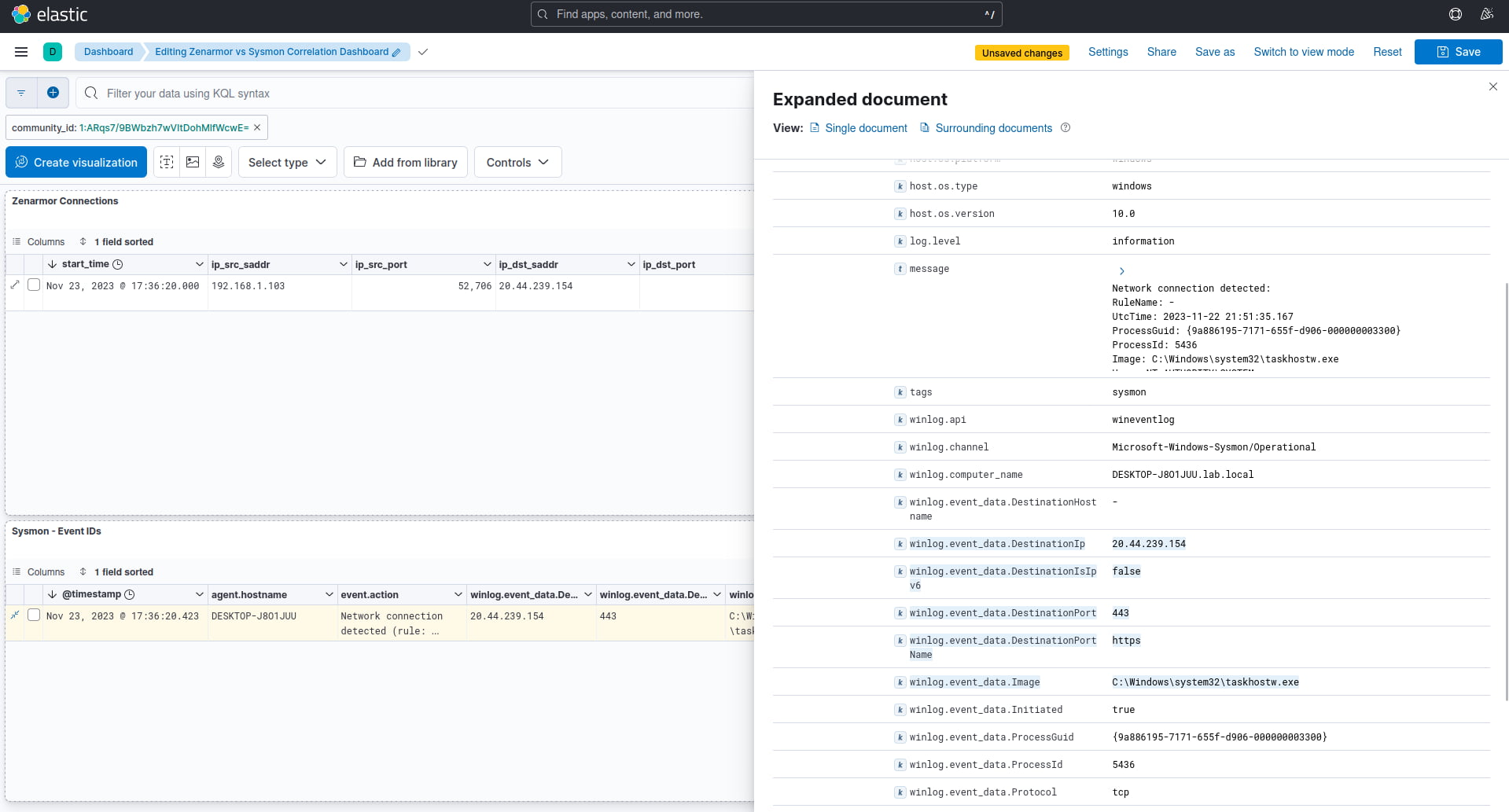
Task: Click the winlog.event_data.Protocol field type icon
Action: (900, 792)
